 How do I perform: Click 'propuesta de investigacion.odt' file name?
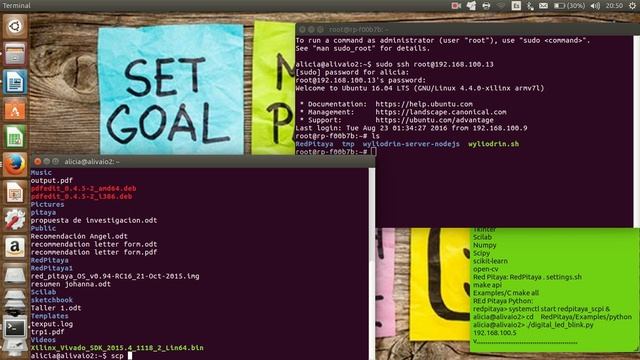(x=94, y=220)
